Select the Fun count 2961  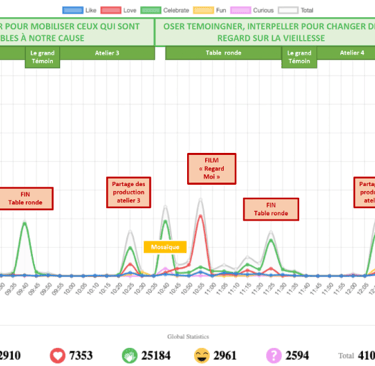click(225, 356)
